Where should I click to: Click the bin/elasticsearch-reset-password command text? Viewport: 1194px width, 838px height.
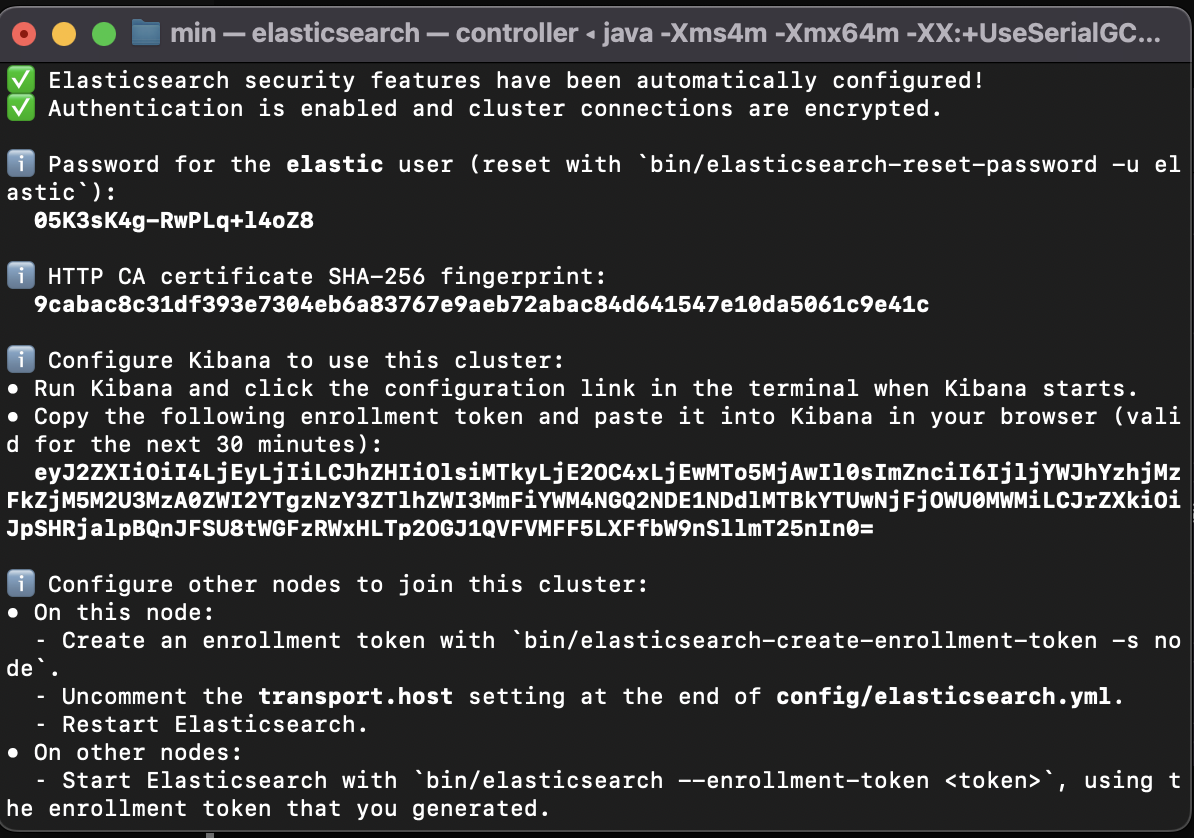873,164
